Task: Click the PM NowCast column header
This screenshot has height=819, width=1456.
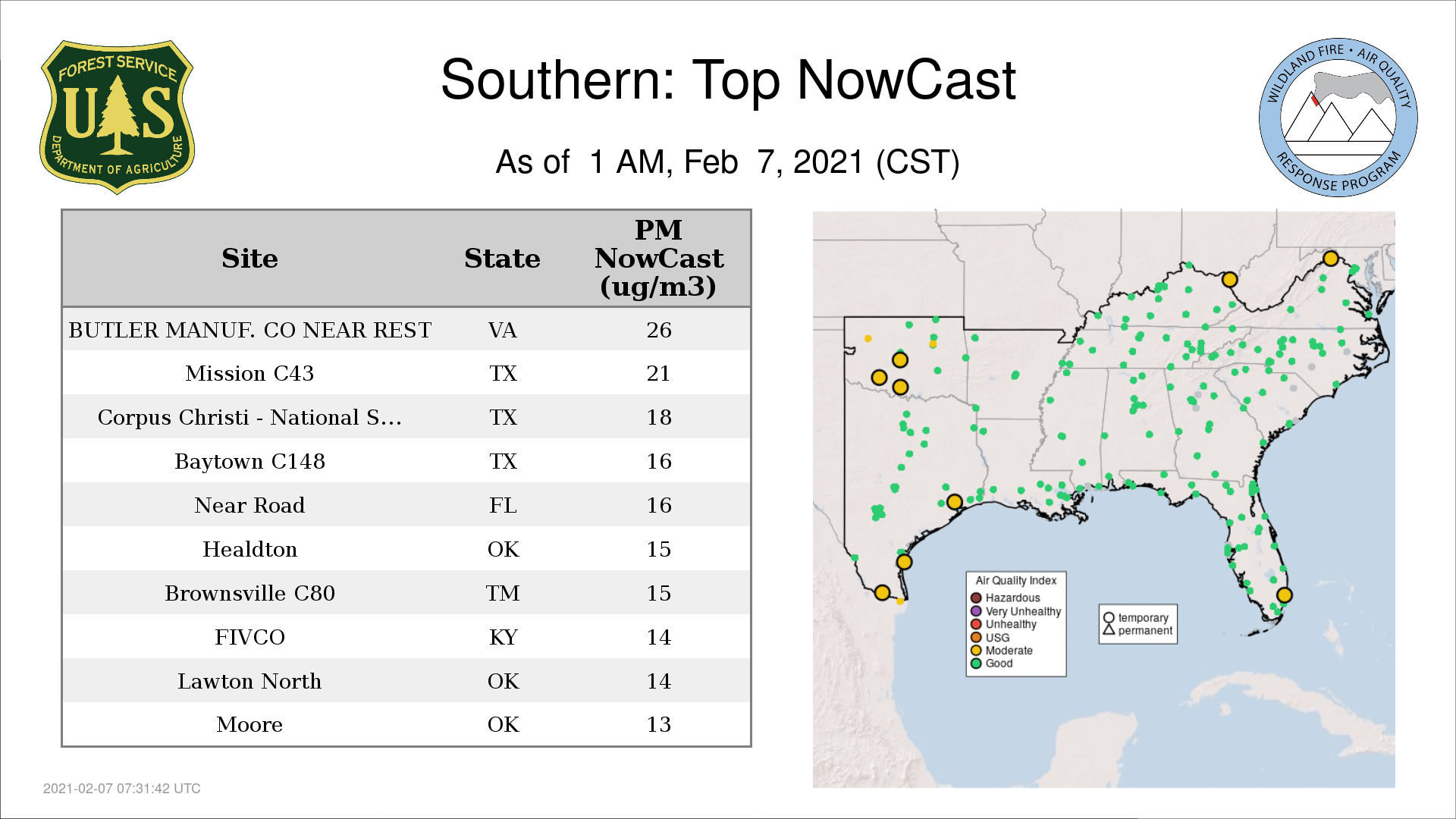Action: point(658,259)
